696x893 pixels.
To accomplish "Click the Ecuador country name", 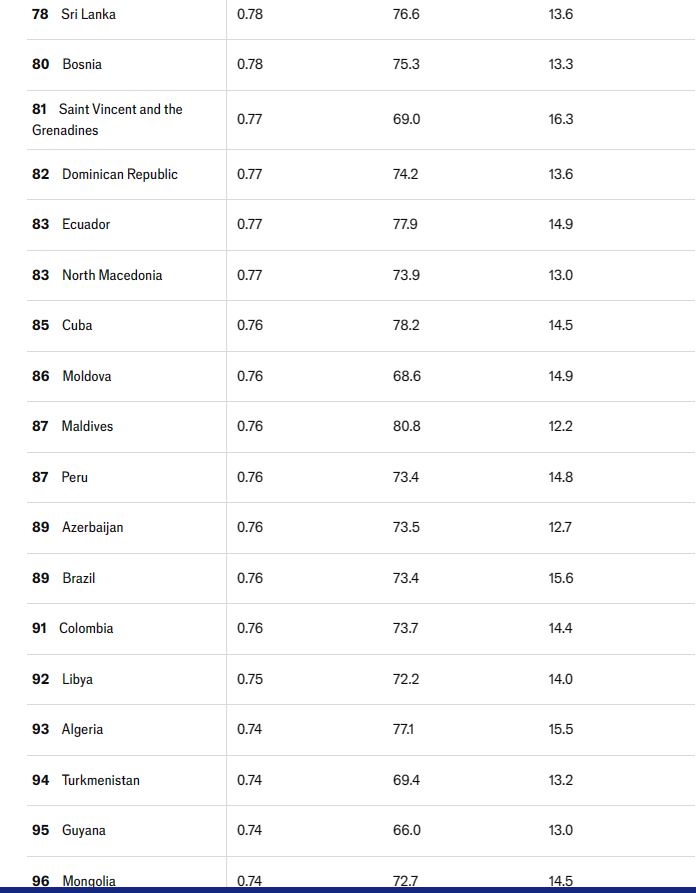I will tap(86, 224).
